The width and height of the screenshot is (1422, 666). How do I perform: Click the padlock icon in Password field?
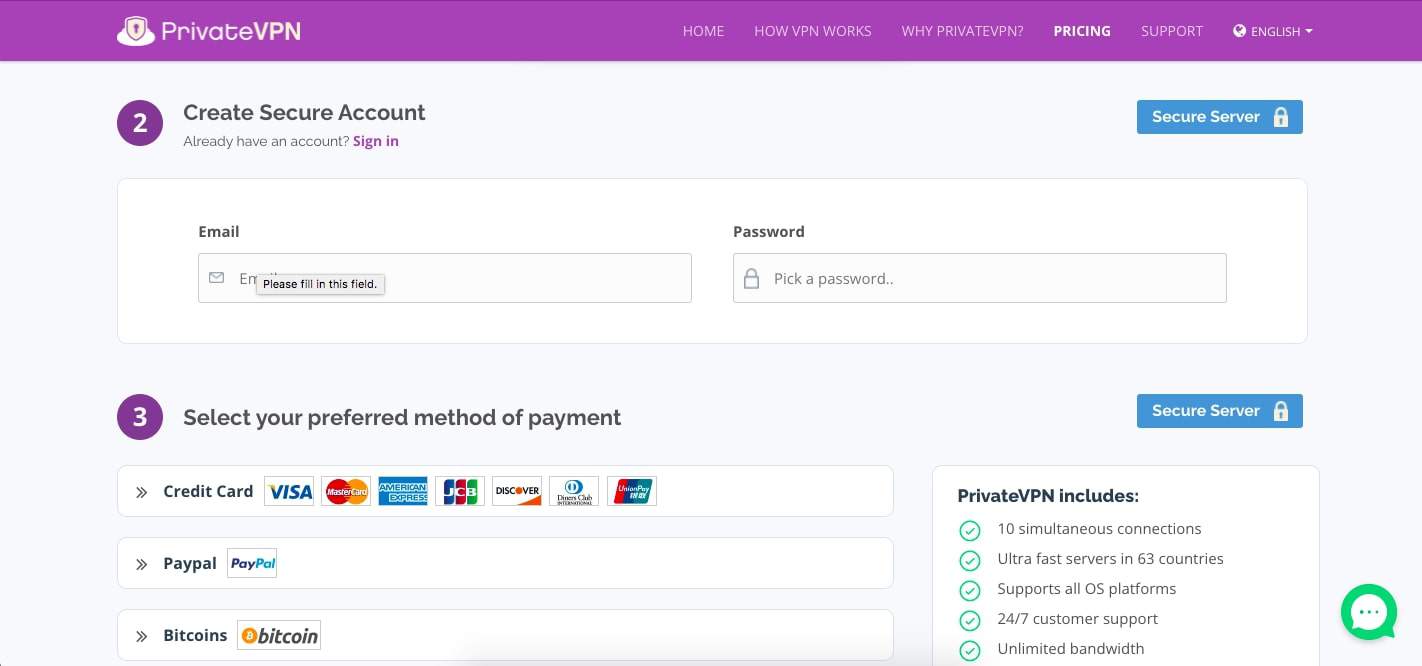pos(751,278)
